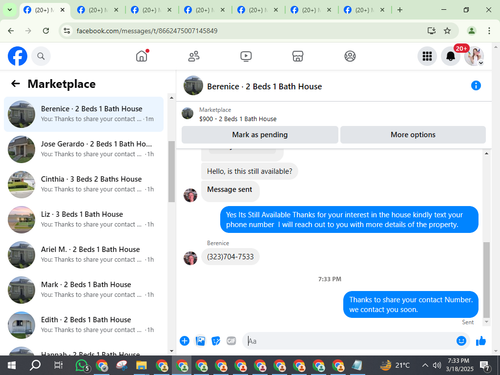The image size is (500, 375).
Task: Select the Liz 3 Beds 1 Bath House conversation
Action: 84,220
